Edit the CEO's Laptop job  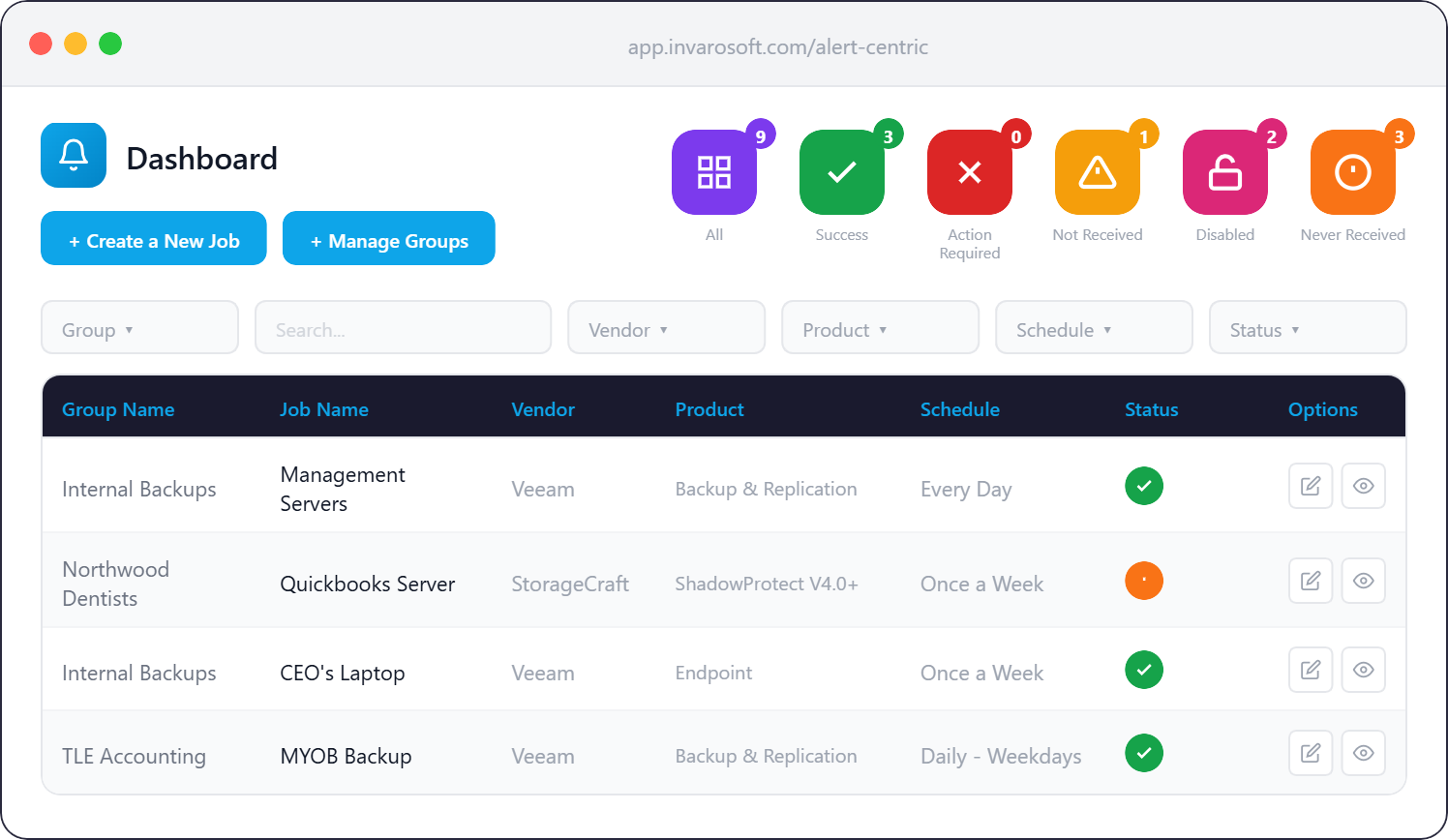coord(1311,670)
